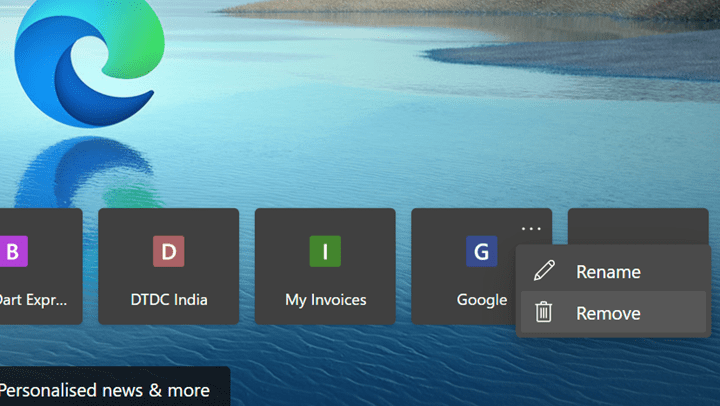The image size is (720, 406).
Task: Open the My Invoices quick link tile
Action: [325, 266]
